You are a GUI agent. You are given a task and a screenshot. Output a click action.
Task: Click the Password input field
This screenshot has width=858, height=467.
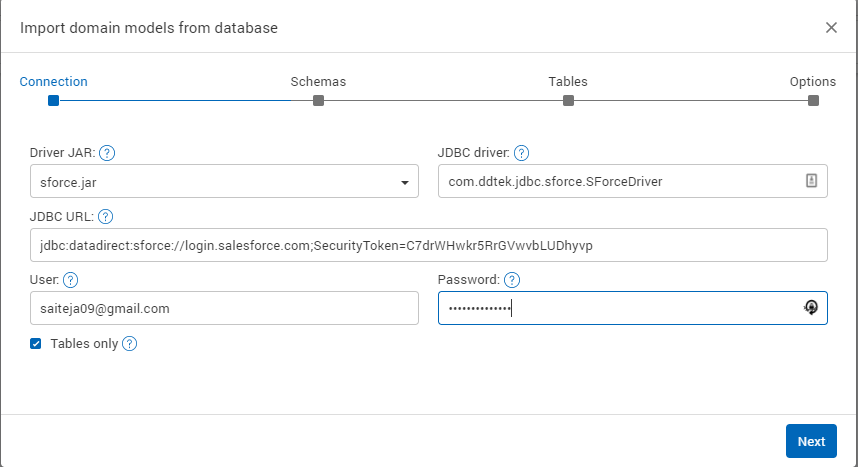[620, 309]
